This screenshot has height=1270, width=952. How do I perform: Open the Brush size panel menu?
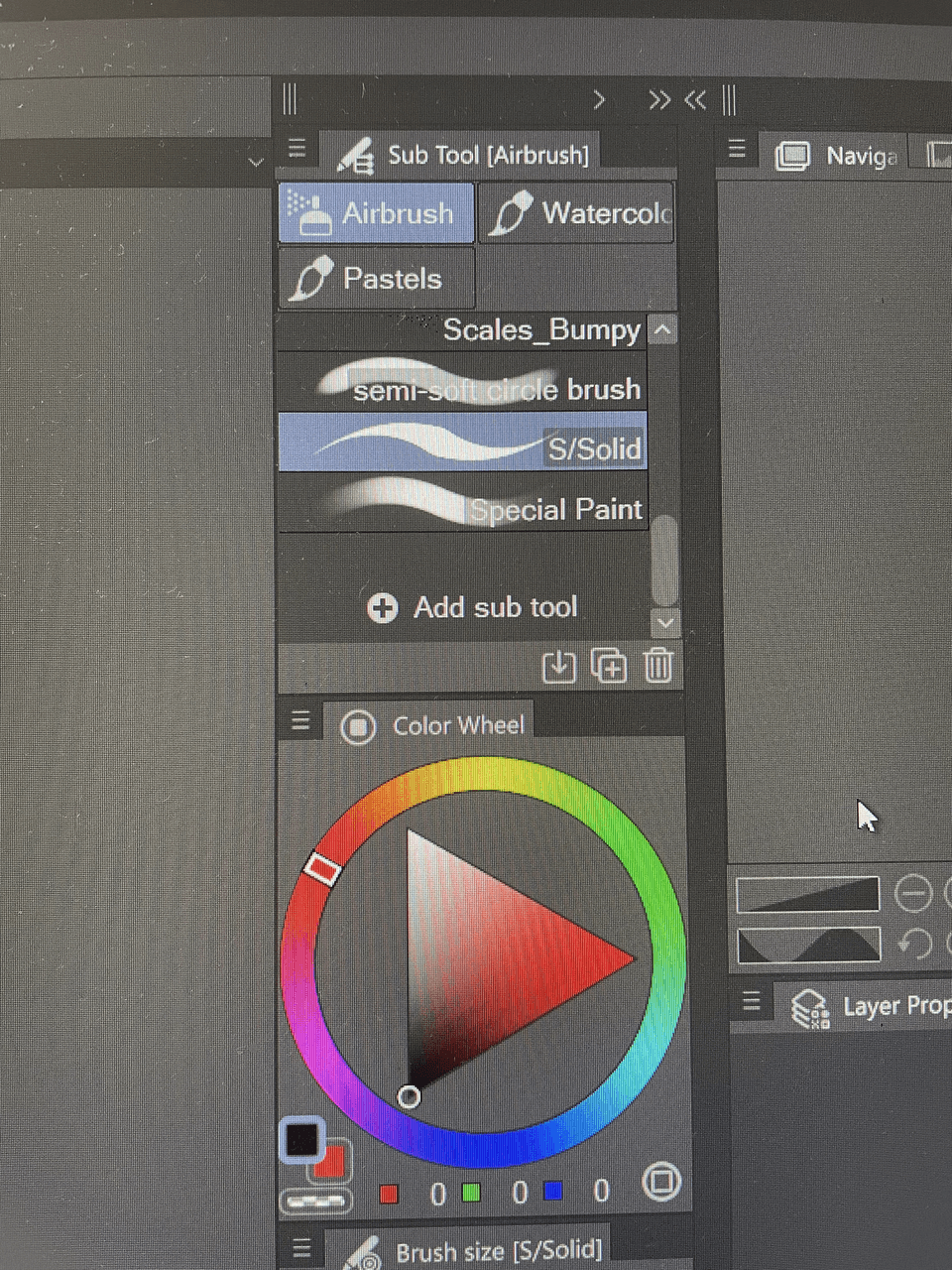pyautogui.click(x=301, y=1247)
